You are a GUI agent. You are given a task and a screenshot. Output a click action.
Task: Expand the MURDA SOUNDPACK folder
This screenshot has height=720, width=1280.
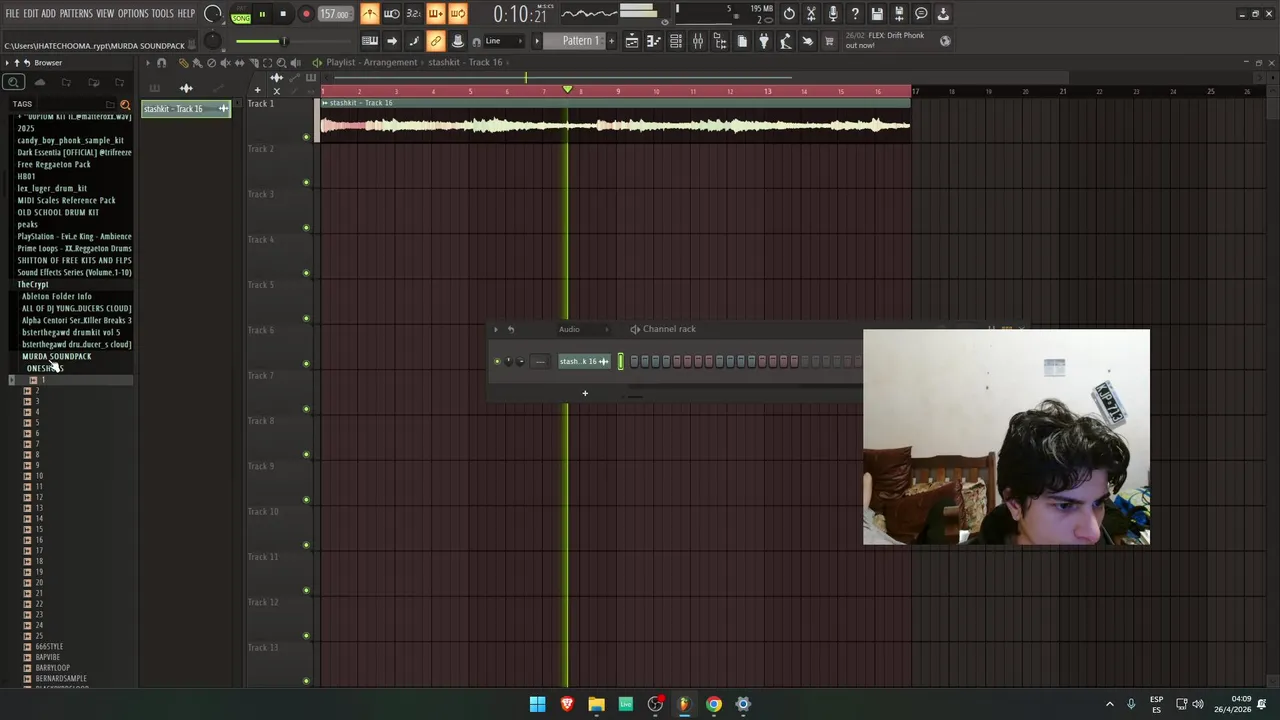click(56, 356)
